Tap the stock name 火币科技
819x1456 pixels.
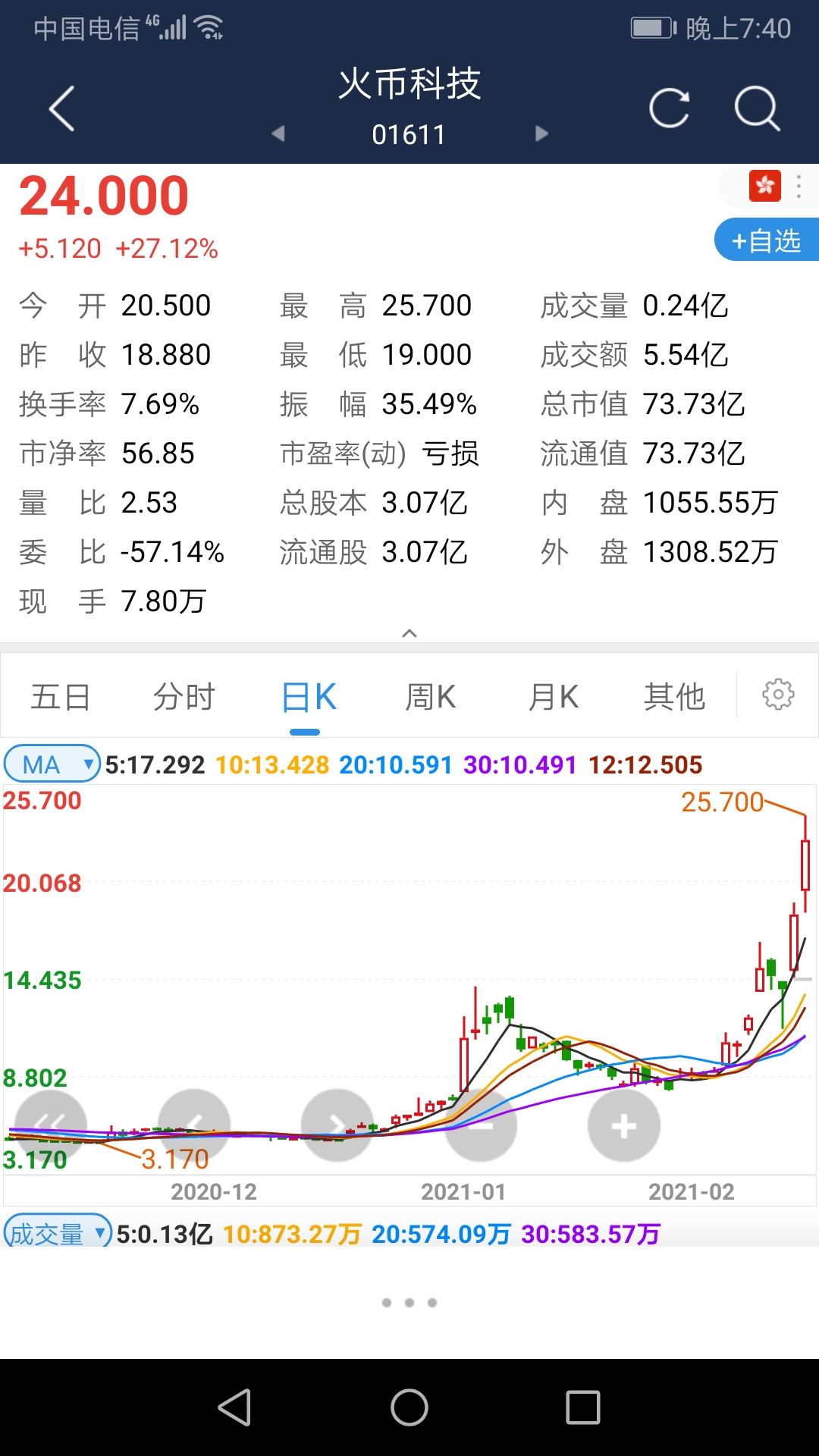pyautogui.click(x=409, y=83)
